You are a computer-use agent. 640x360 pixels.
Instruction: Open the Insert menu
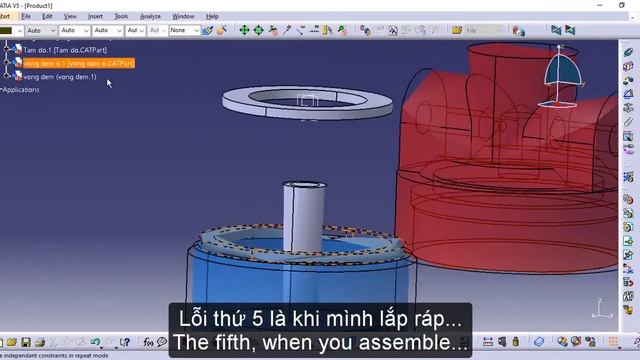[96, 16]
